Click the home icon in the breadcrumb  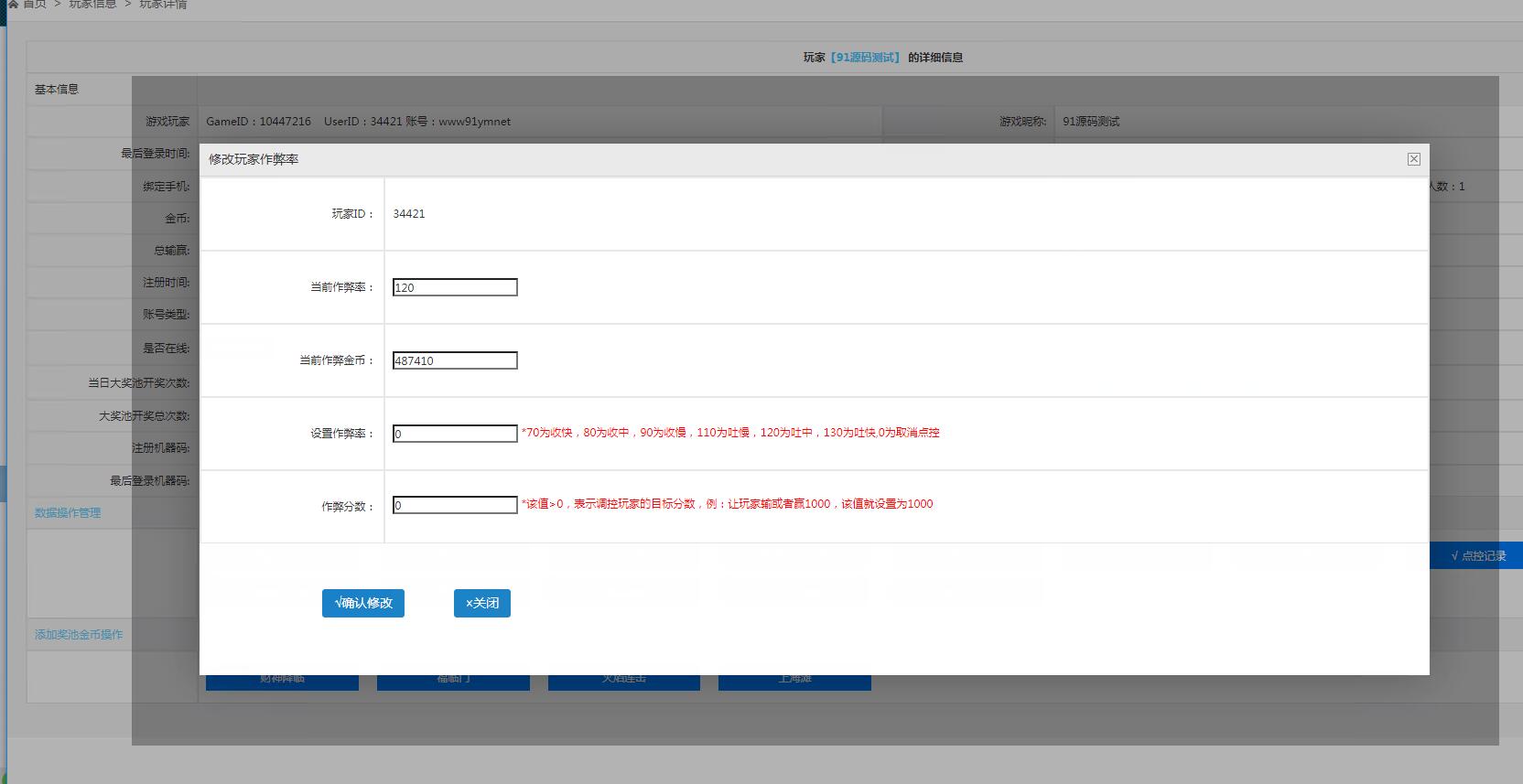(13, 5)
